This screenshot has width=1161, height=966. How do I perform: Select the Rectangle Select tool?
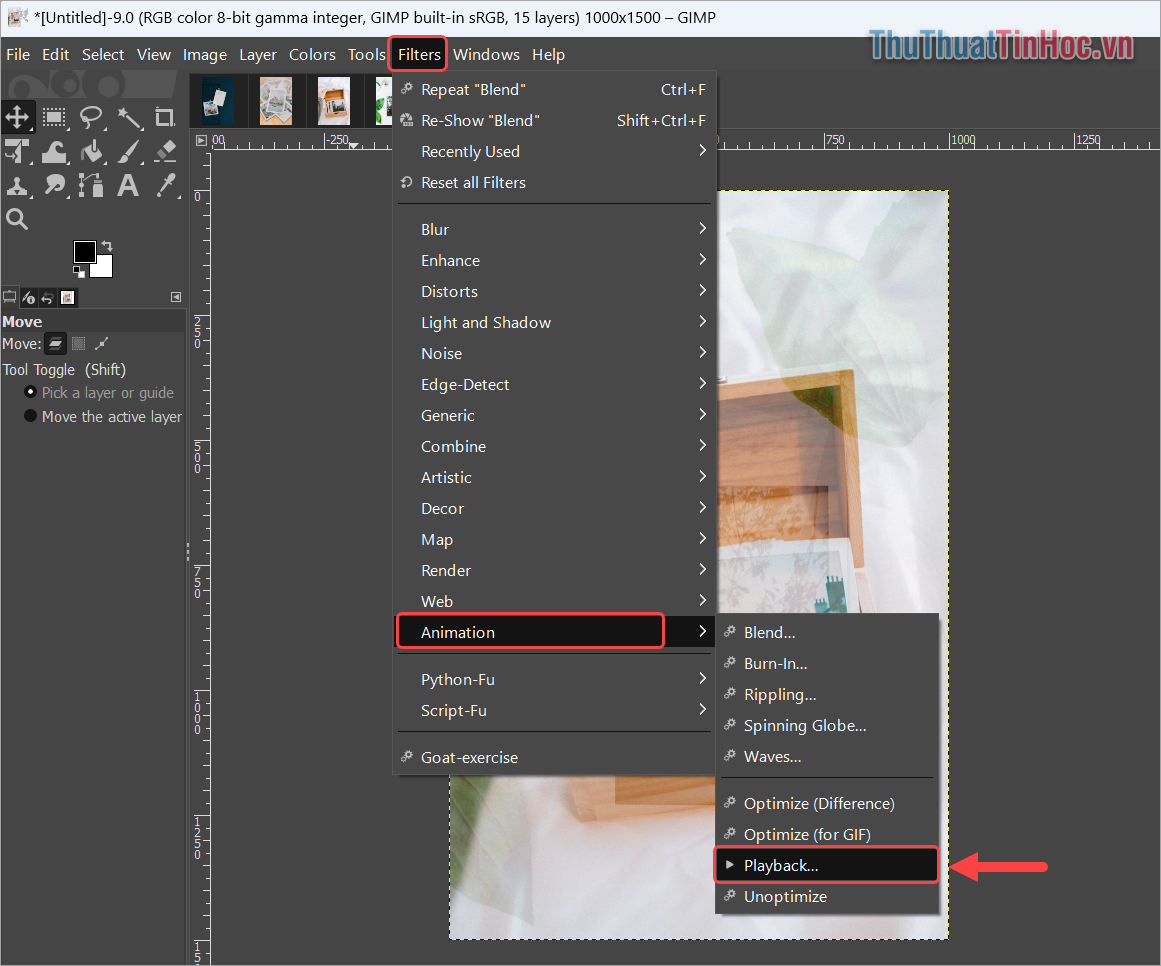pos(54,117)
